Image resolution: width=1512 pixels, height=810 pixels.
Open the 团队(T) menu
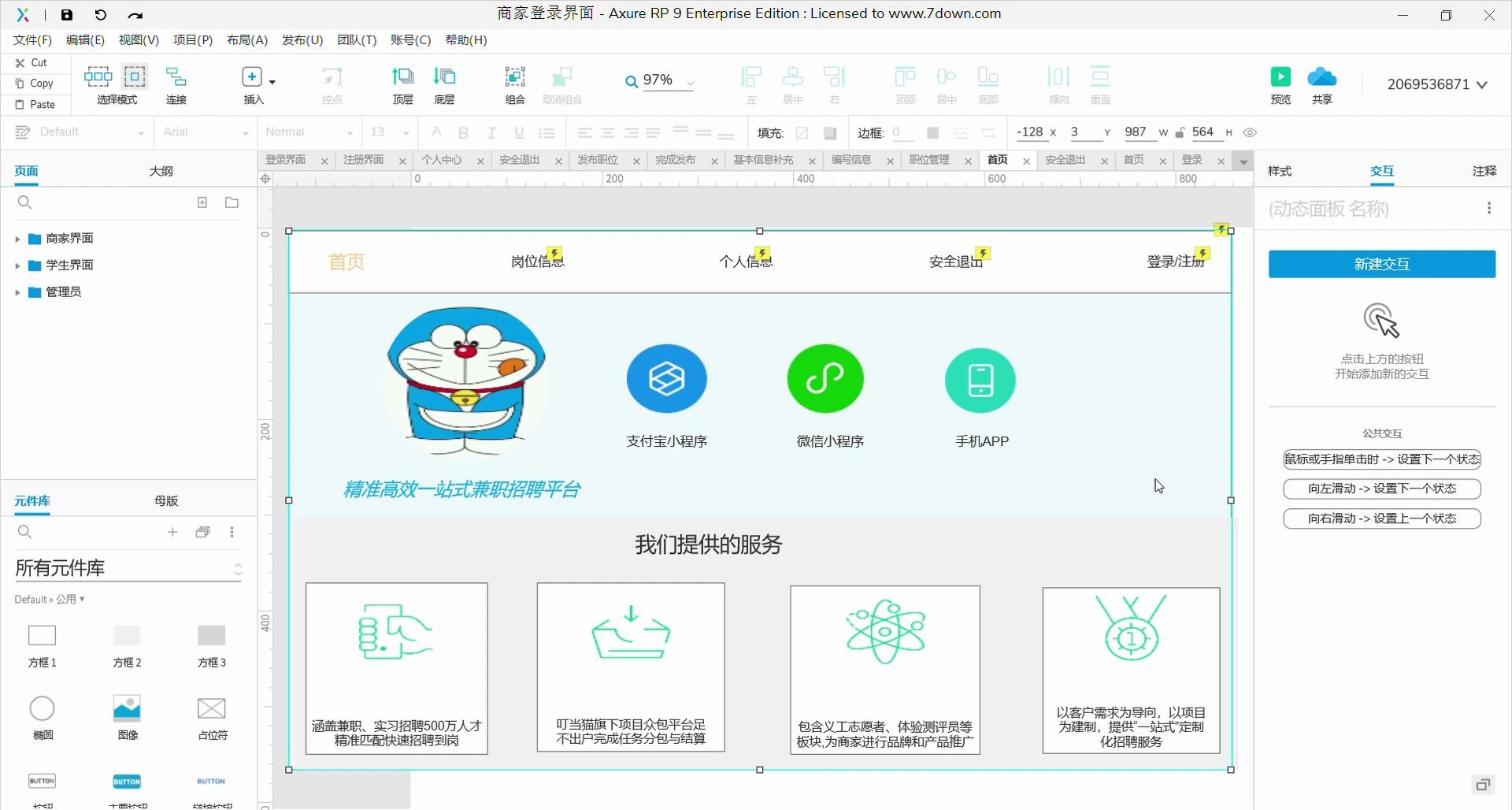tap(357, 40)
